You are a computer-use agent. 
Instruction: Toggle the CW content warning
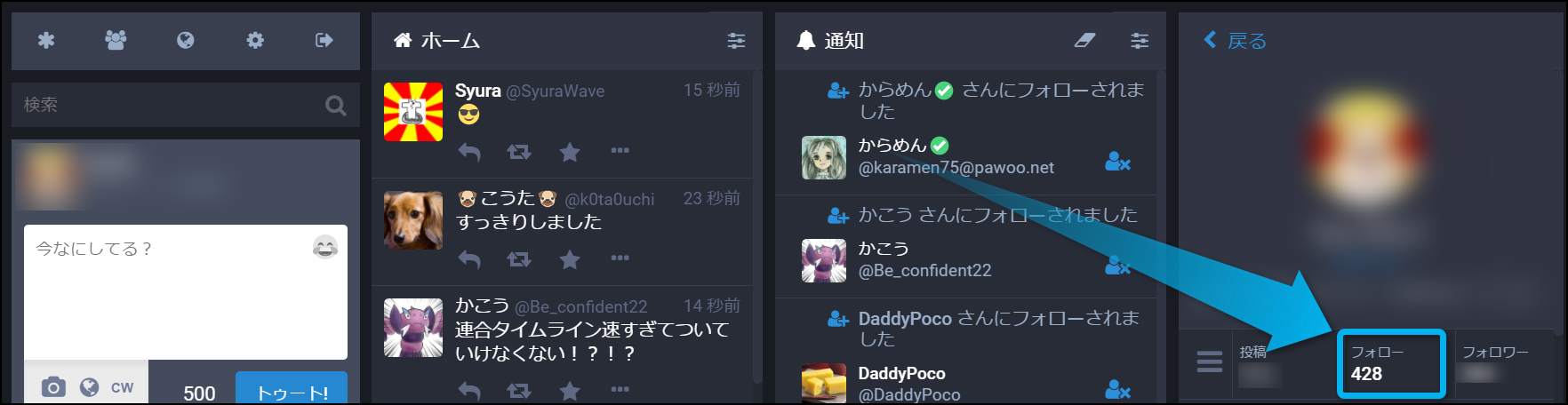122,388
